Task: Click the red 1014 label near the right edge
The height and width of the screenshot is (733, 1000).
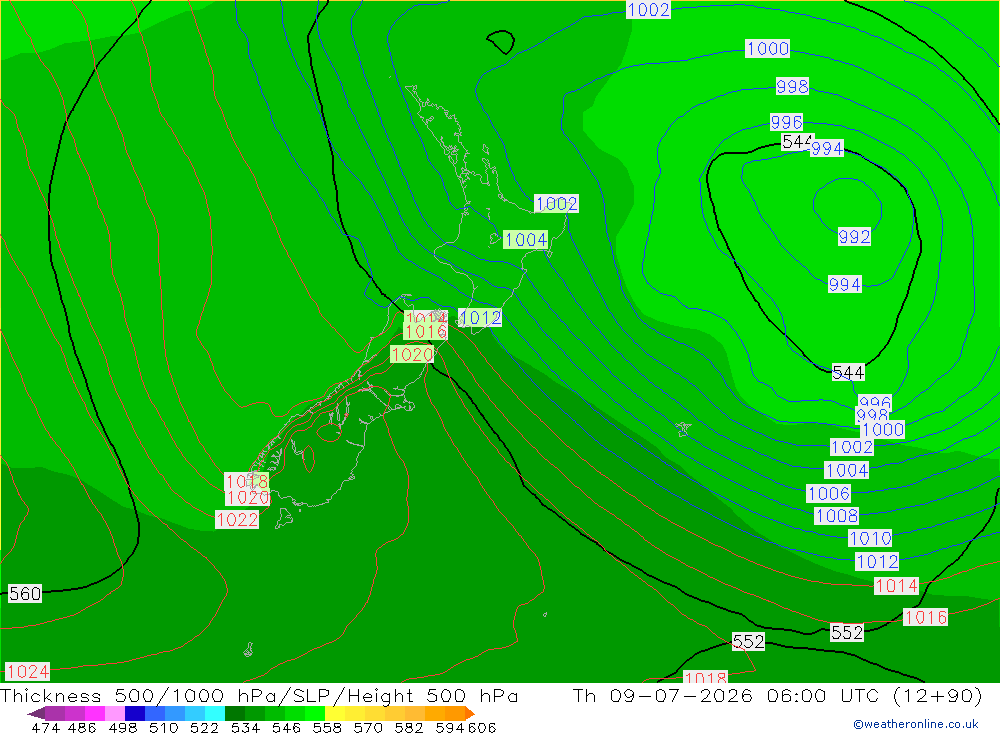Action: point(896,586)
